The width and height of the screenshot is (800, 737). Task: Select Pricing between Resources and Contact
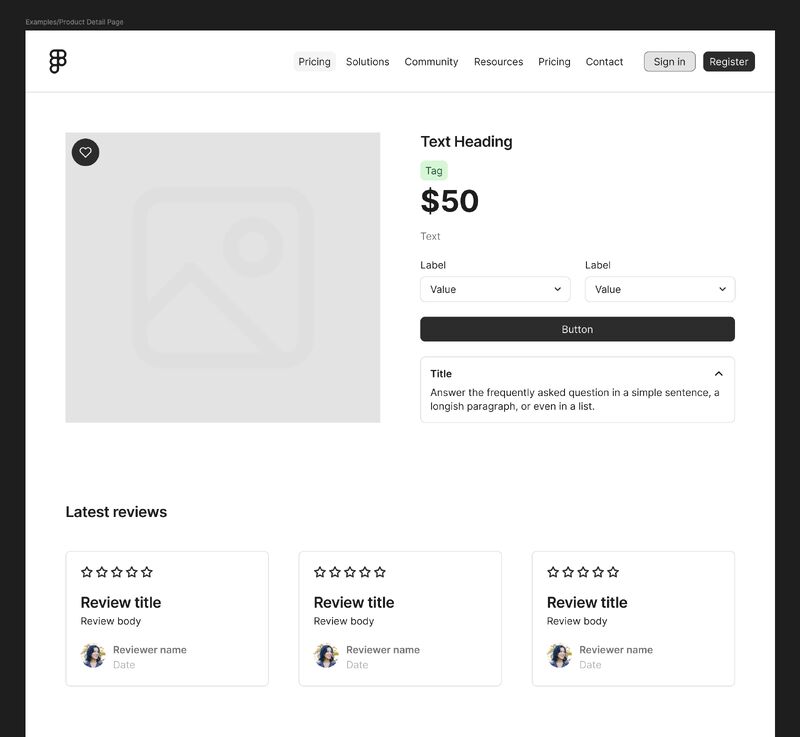point(554,62)
